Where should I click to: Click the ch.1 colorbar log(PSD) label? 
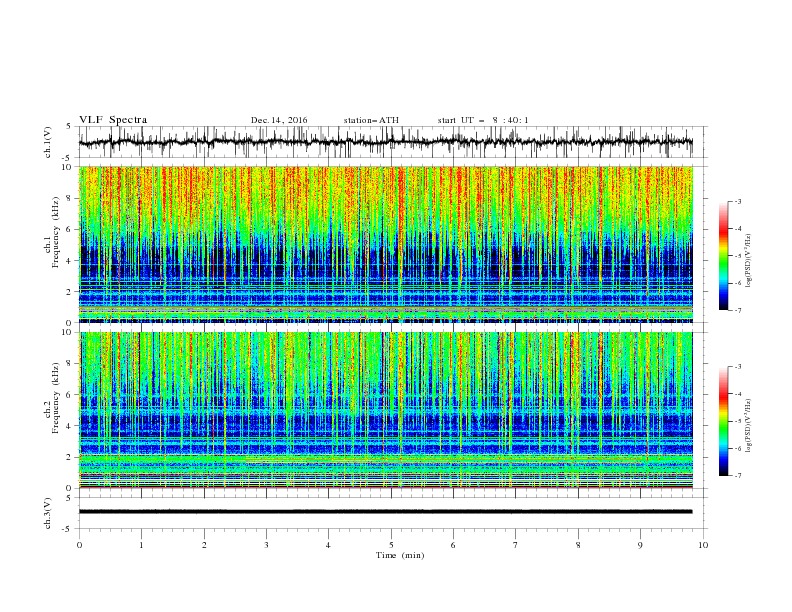(749, 260)
